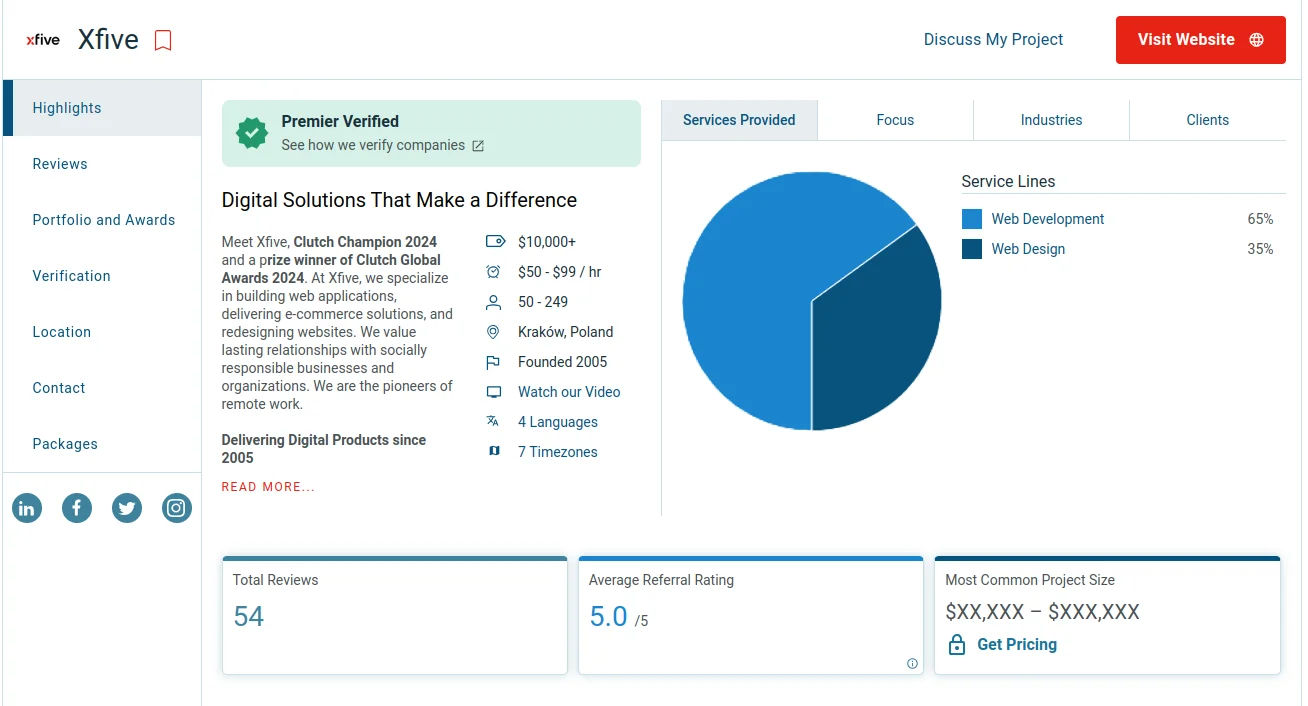Click the monitor icon beside Watch our Video
The height and width of the screenshot is (706, 1308).
pos(493,392)
